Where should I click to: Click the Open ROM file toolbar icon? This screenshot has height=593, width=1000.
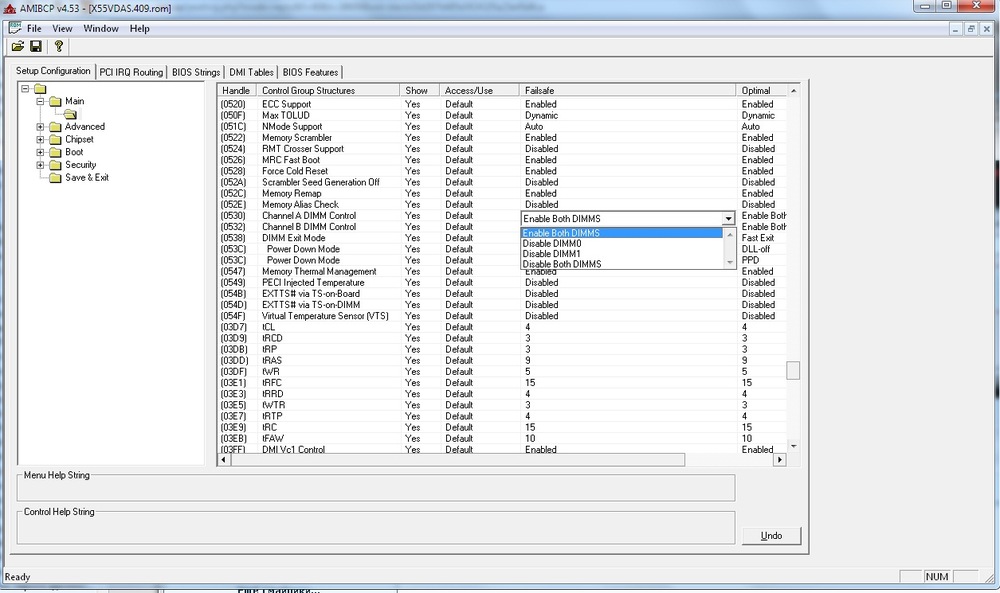17,47
